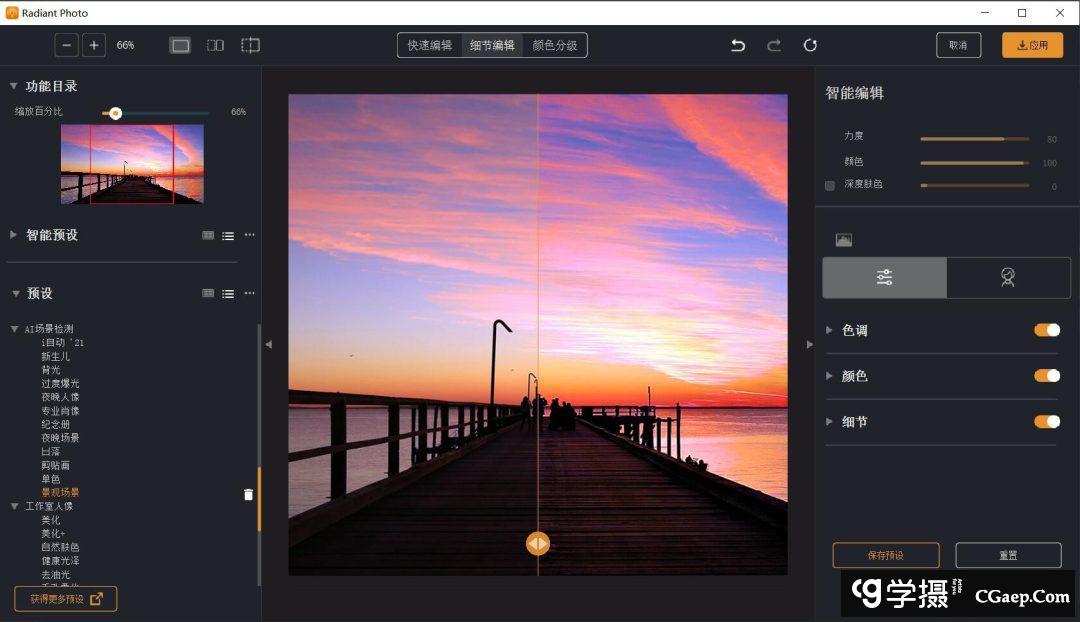
Task: Open the 颜色分级 tab
Action: (554, 45)
